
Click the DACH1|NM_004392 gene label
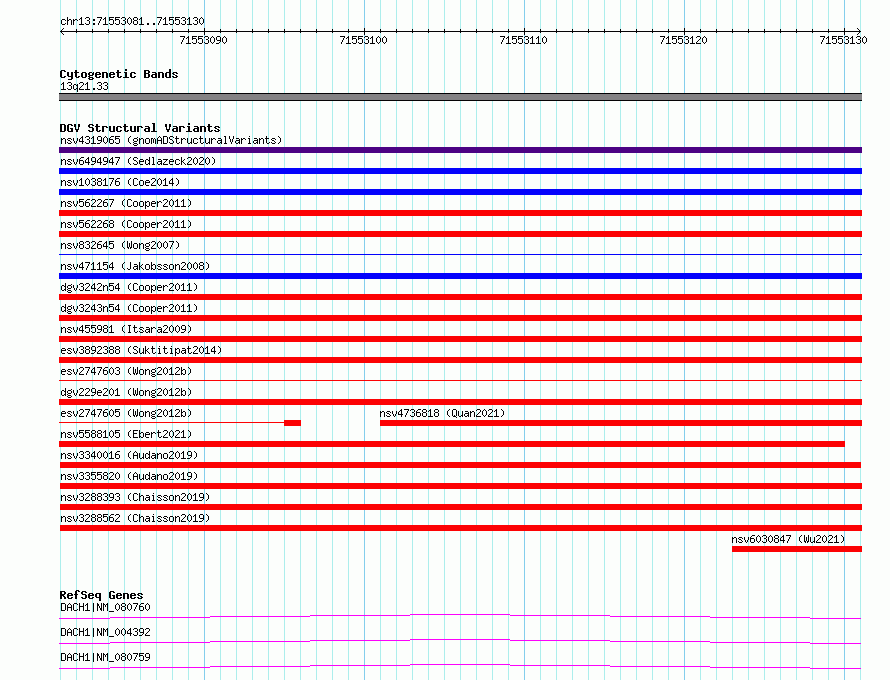pyautogui.click(x=105, y=632)
